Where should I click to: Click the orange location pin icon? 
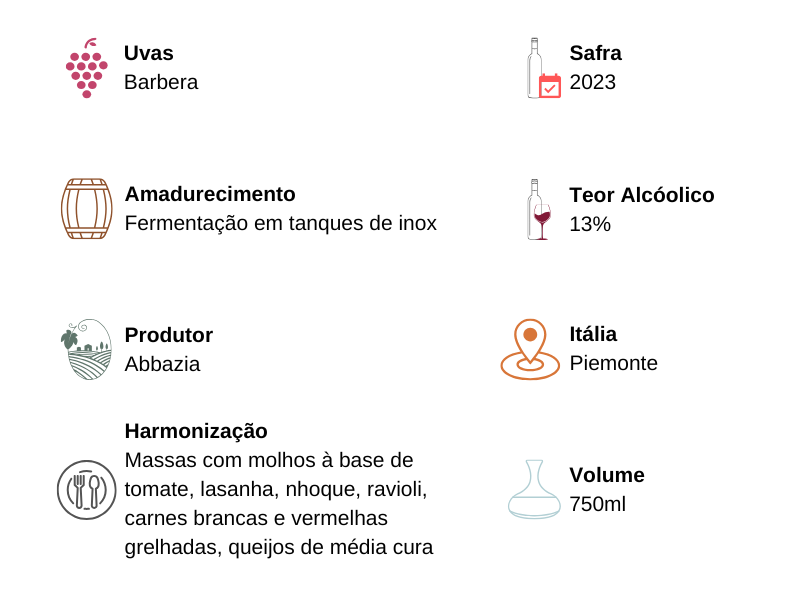[530, 349]
